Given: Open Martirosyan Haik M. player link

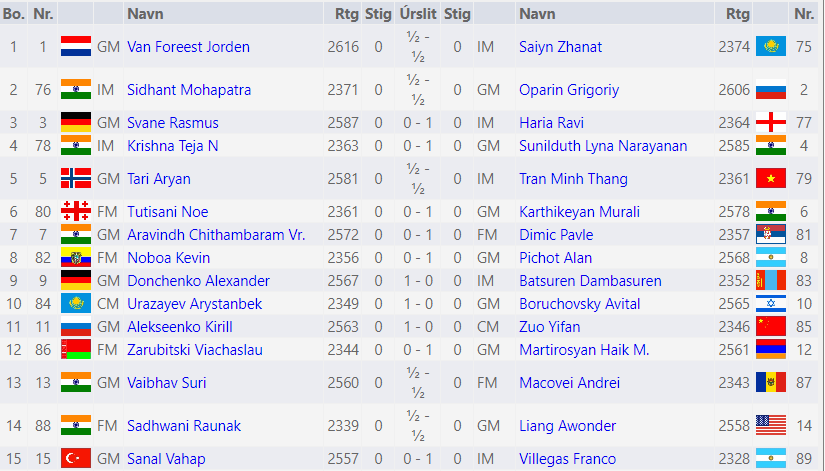Looking at the screenshot, I should (584, 350).
